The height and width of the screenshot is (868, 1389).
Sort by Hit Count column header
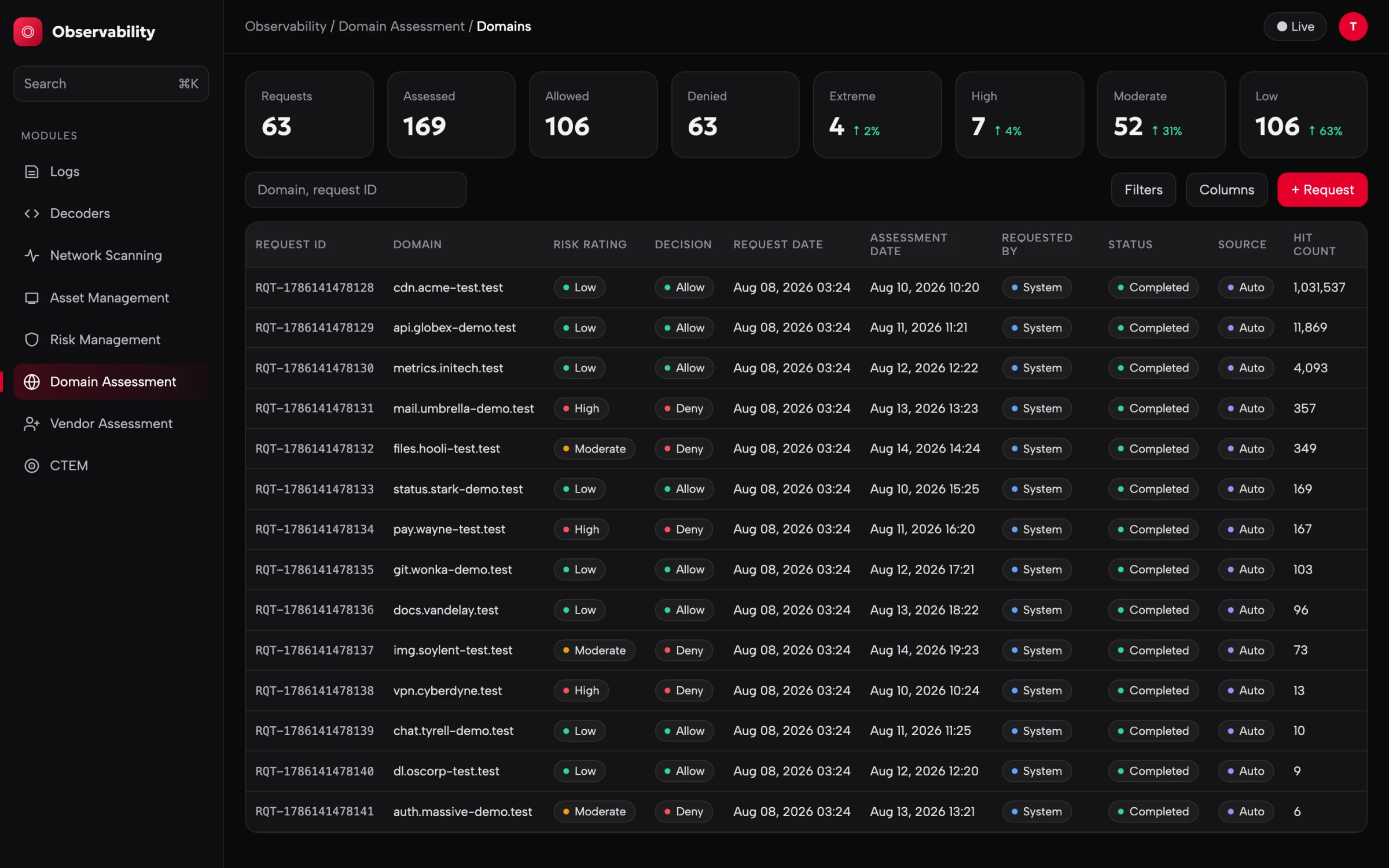coord(1314,245)
